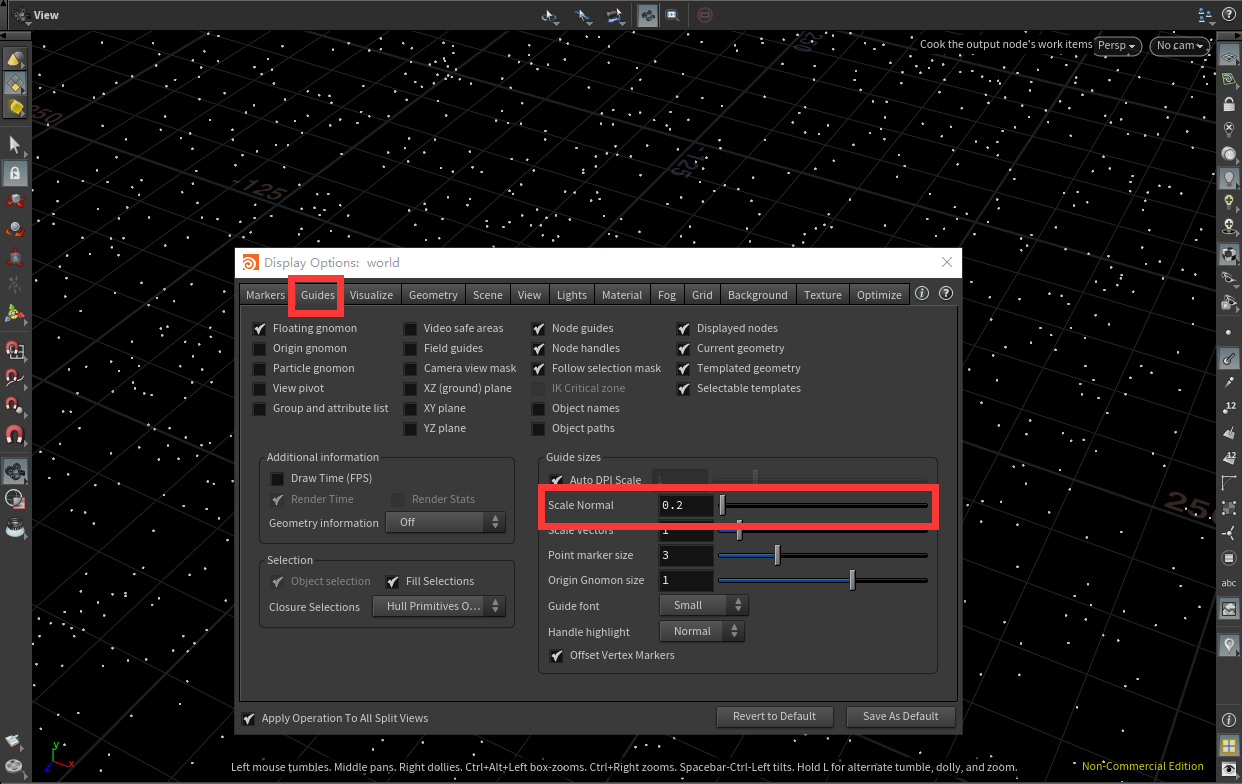Check the XZ (ground) plane option
The image size is (1242, 784).
410,388
